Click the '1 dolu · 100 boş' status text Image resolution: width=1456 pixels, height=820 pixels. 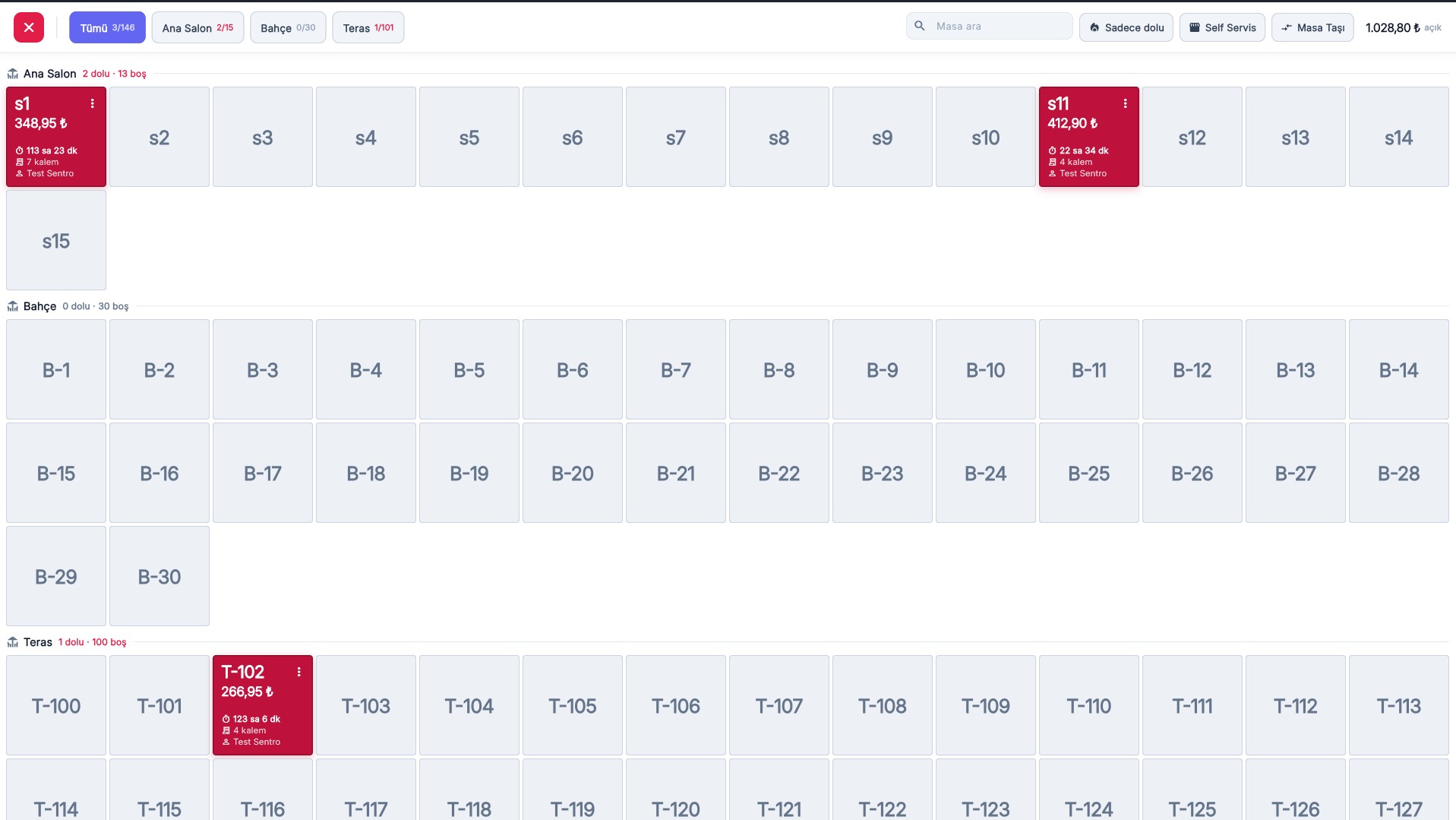pyautogui.click(x=93, y=642)
